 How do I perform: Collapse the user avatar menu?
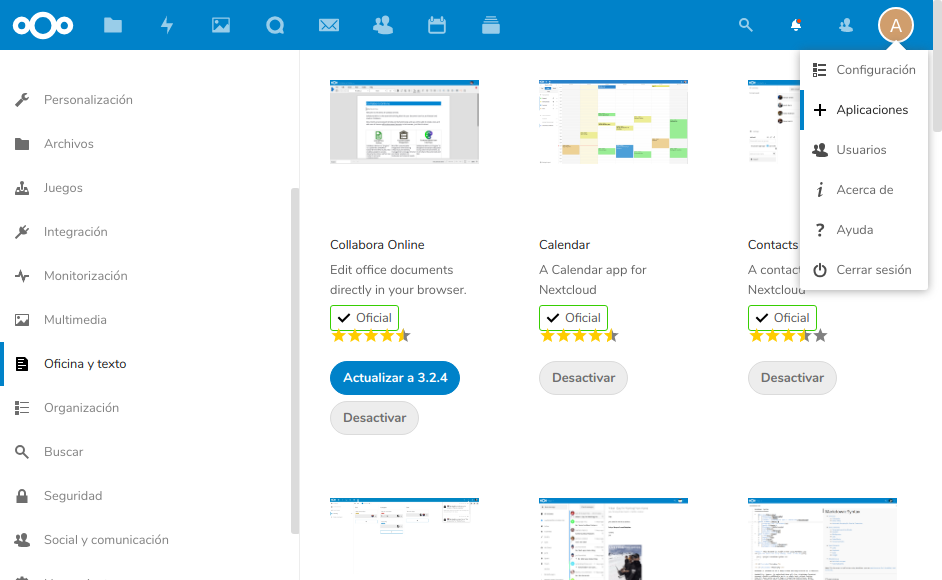(x=895, y=25)
